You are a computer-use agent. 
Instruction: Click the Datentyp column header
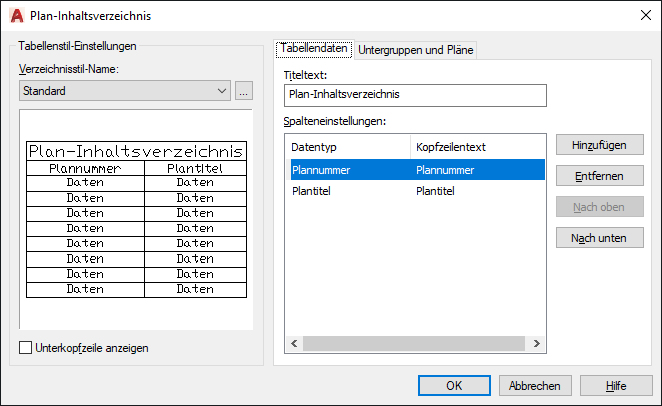tap(348, 147)
